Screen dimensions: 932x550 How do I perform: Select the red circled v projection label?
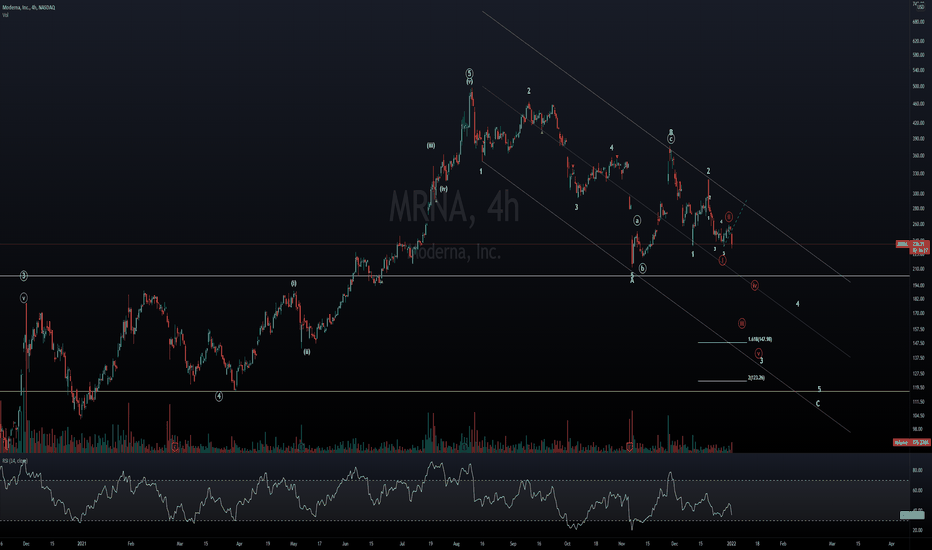758,354
